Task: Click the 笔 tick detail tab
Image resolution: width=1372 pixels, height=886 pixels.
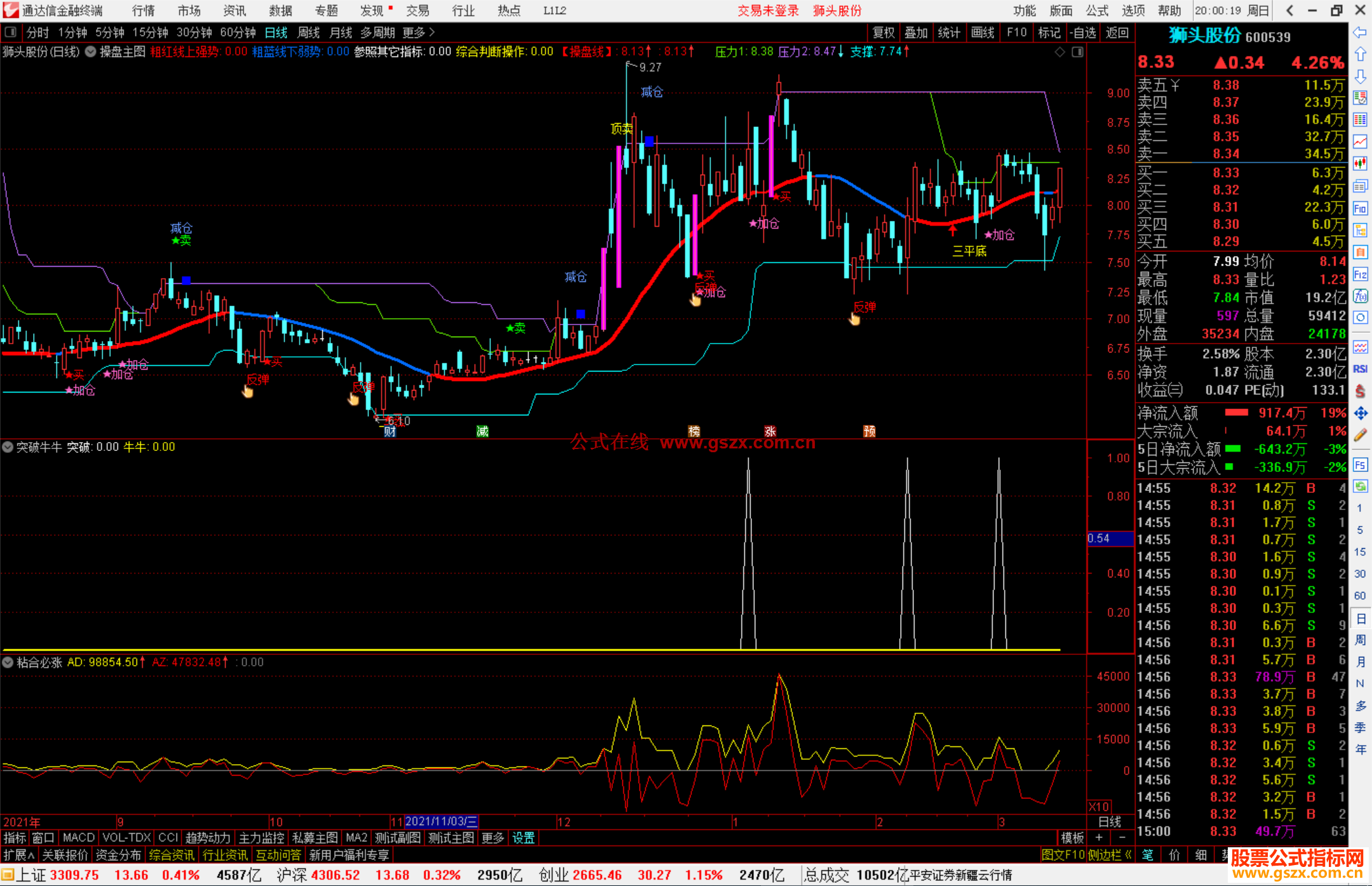Action: 1148,855
